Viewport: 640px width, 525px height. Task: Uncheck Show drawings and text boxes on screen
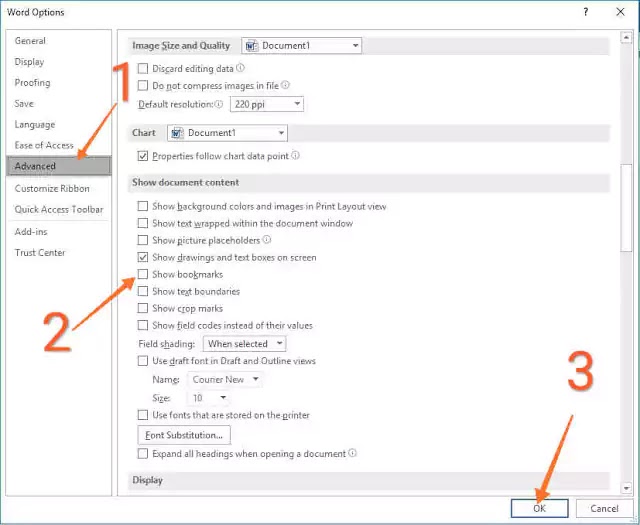click(x=142, y=257)
